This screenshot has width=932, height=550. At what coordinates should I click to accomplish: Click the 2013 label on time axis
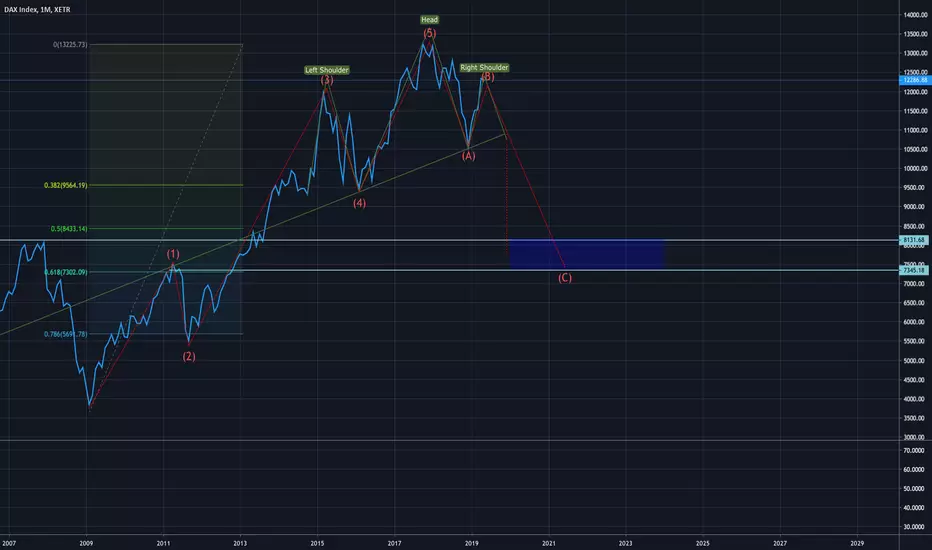pyautogui.click(x=240, y=543)
